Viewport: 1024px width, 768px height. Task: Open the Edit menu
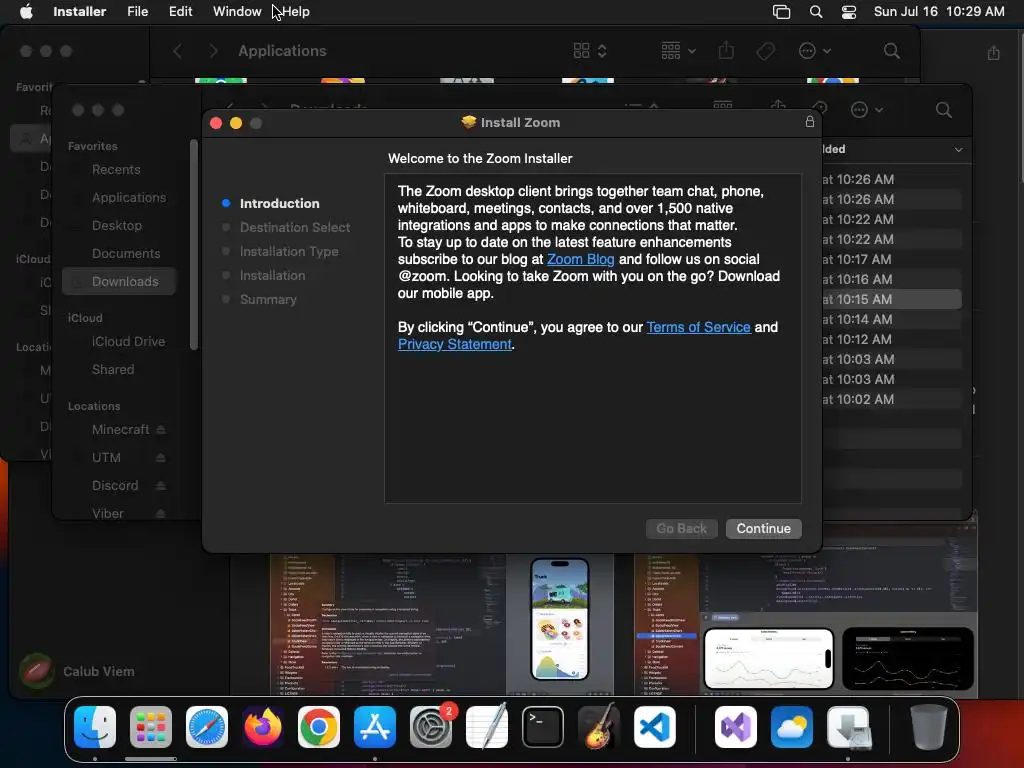[180, 12]
